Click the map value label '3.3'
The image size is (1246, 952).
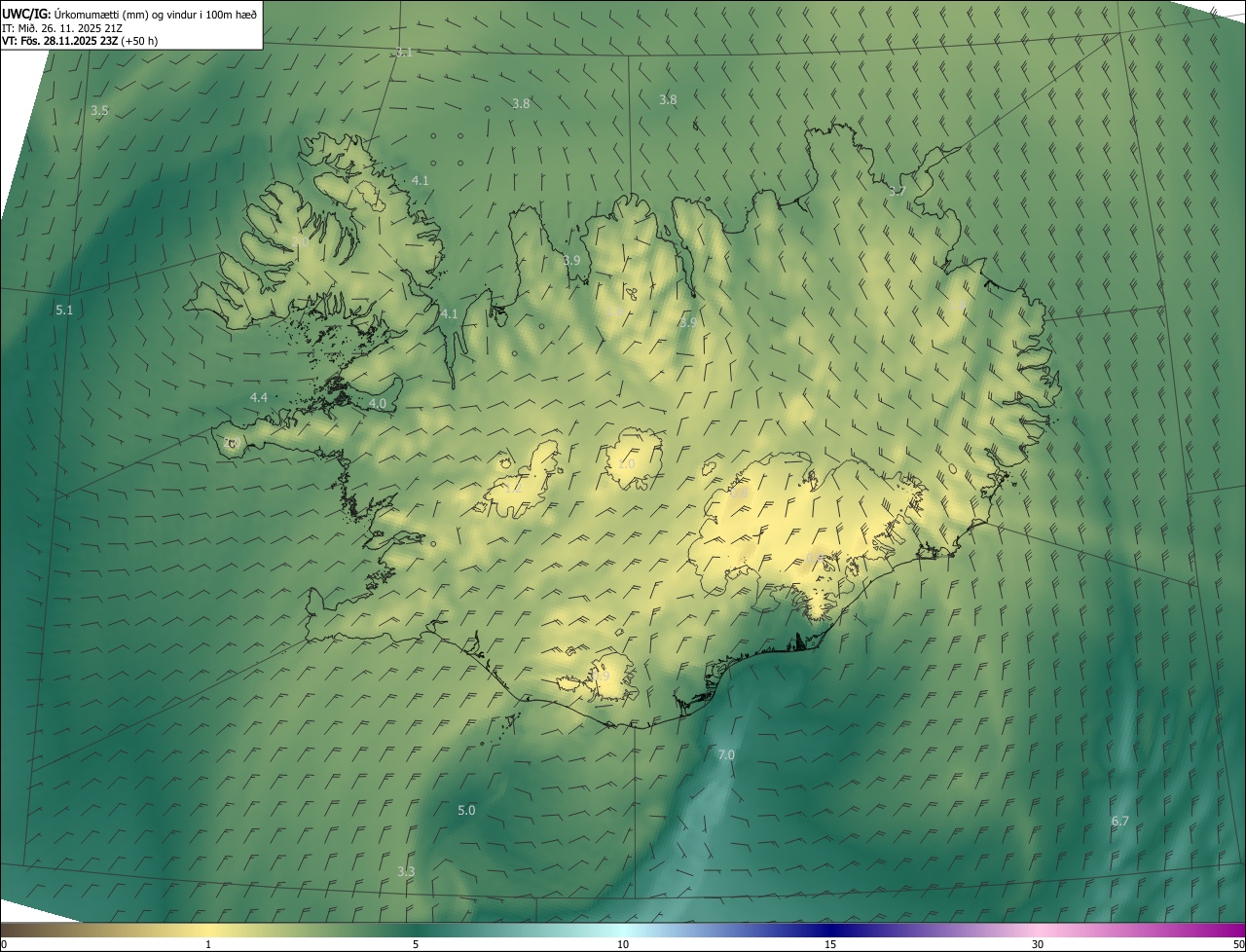406,871
